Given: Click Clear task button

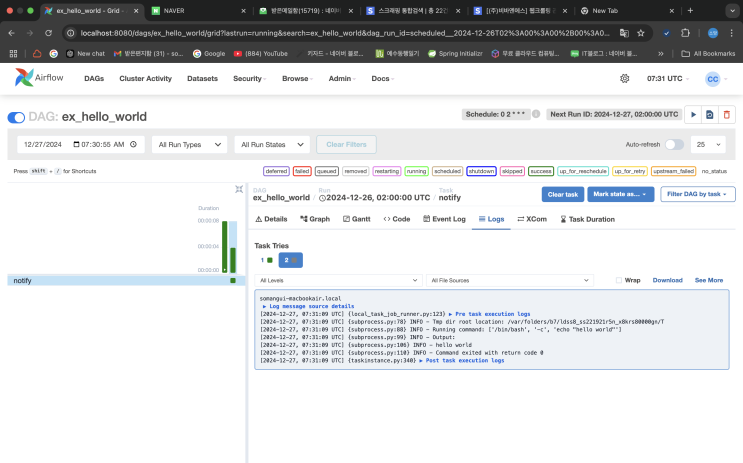Looking at the screenshot, I should (562, 194).
